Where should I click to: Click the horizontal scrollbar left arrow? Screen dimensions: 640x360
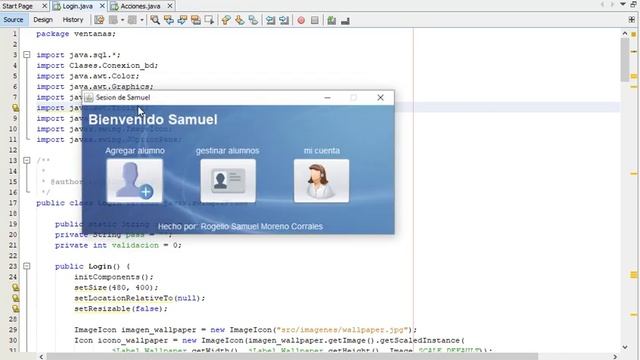coord(41,357)
